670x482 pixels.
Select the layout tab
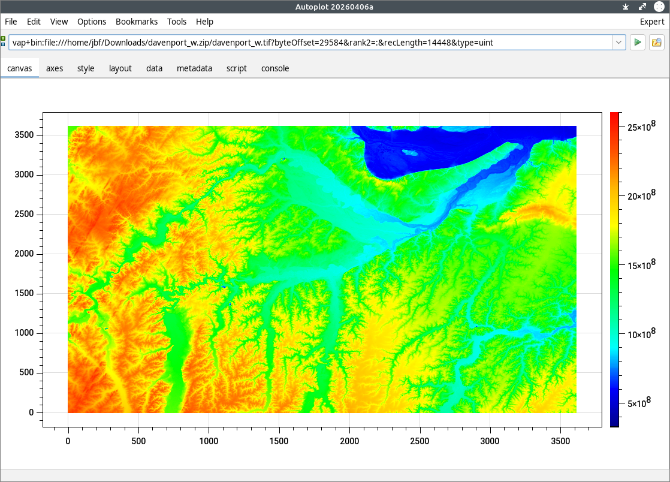click(x=120, y=69)
